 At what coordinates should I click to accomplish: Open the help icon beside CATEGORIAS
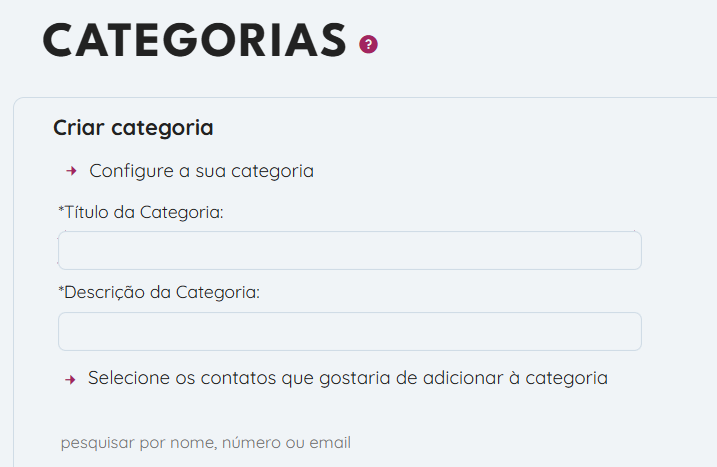click(369, 44)
